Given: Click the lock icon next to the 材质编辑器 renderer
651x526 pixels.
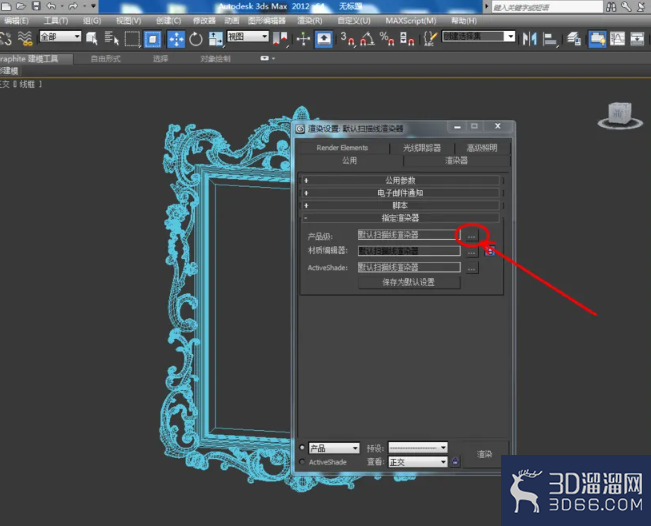Looking at the screenshot, I should [490, 251].
